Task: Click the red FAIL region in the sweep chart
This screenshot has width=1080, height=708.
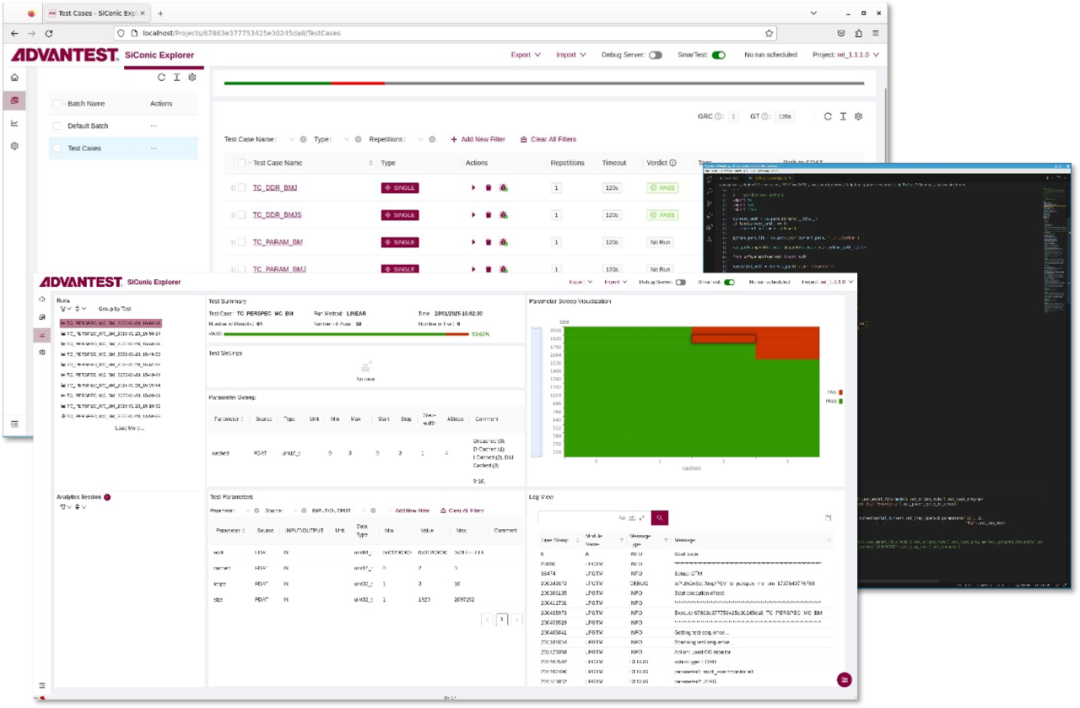Action: tap(787, 342)
